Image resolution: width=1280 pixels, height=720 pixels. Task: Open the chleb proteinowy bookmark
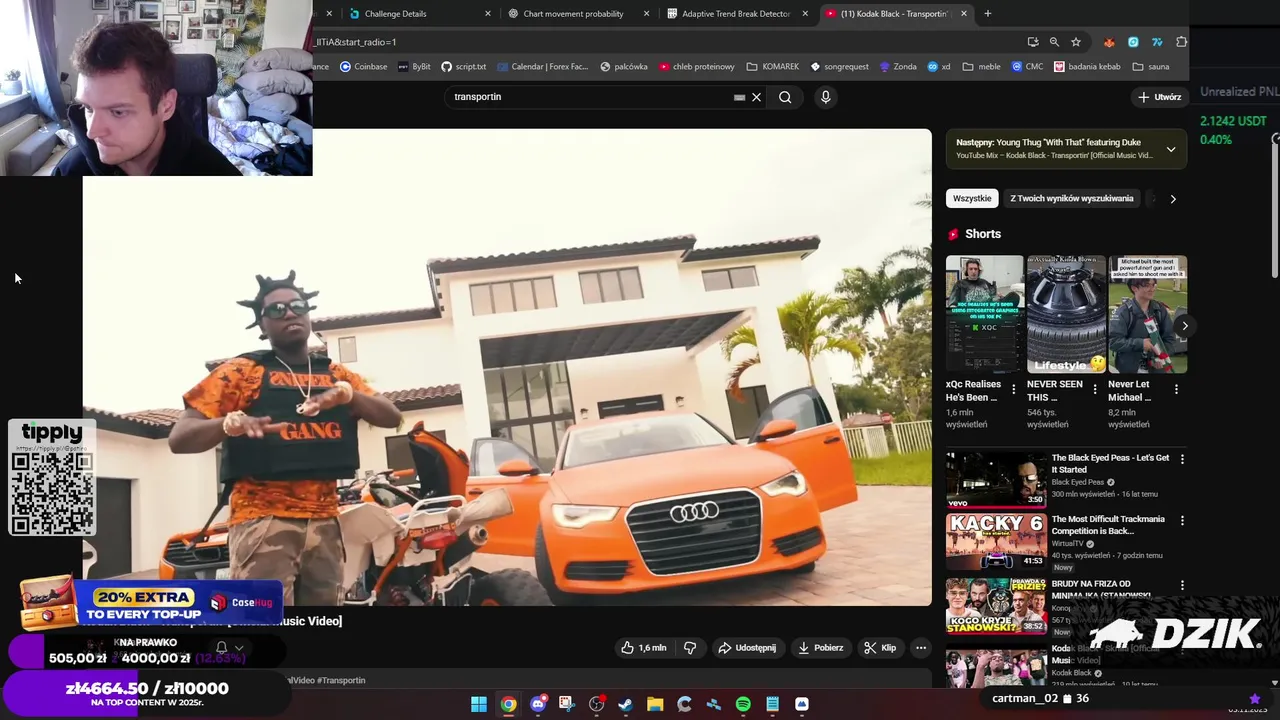pos(696,67)
